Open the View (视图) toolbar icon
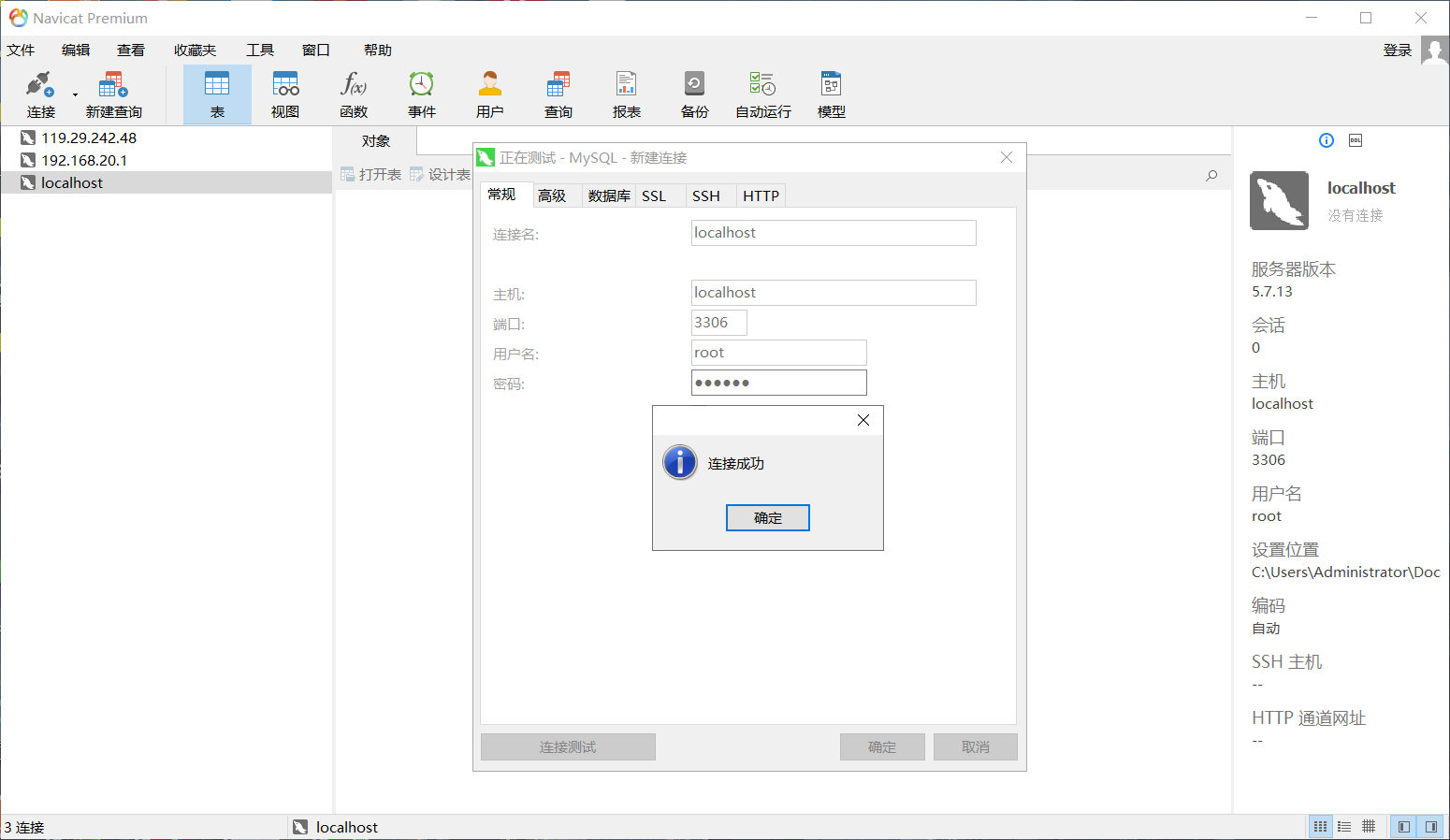 [x=285, y=94]
